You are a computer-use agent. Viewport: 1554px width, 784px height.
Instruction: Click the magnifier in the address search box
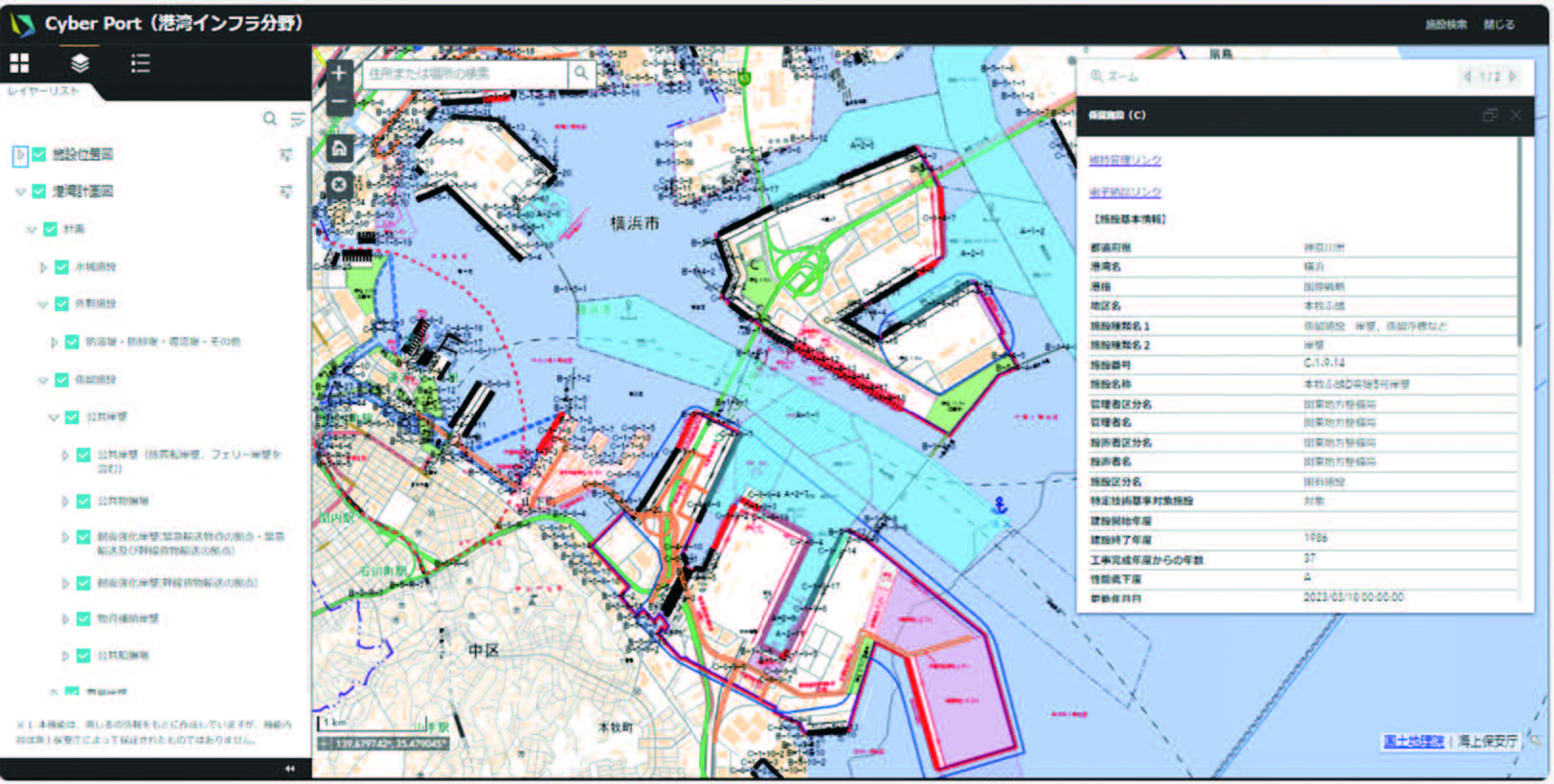pos(580,73)
